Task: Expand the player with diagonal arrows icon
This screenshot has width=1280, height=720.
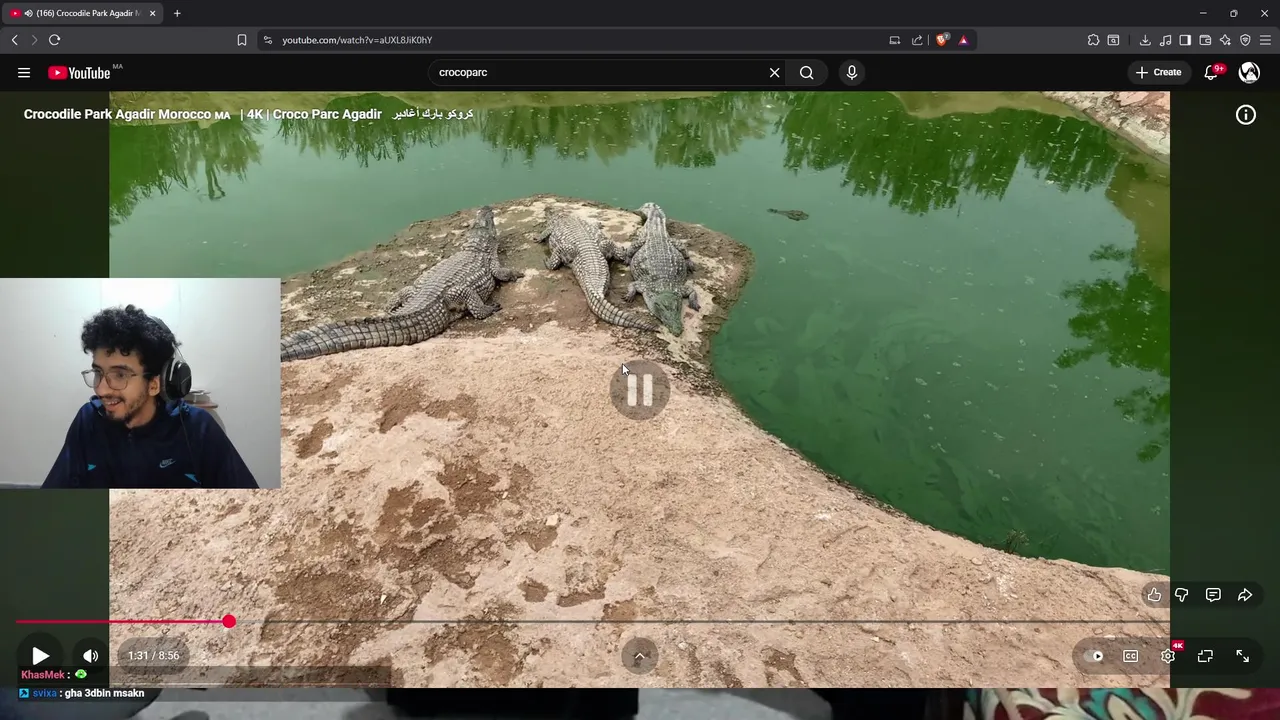Action: point(1242,656)
